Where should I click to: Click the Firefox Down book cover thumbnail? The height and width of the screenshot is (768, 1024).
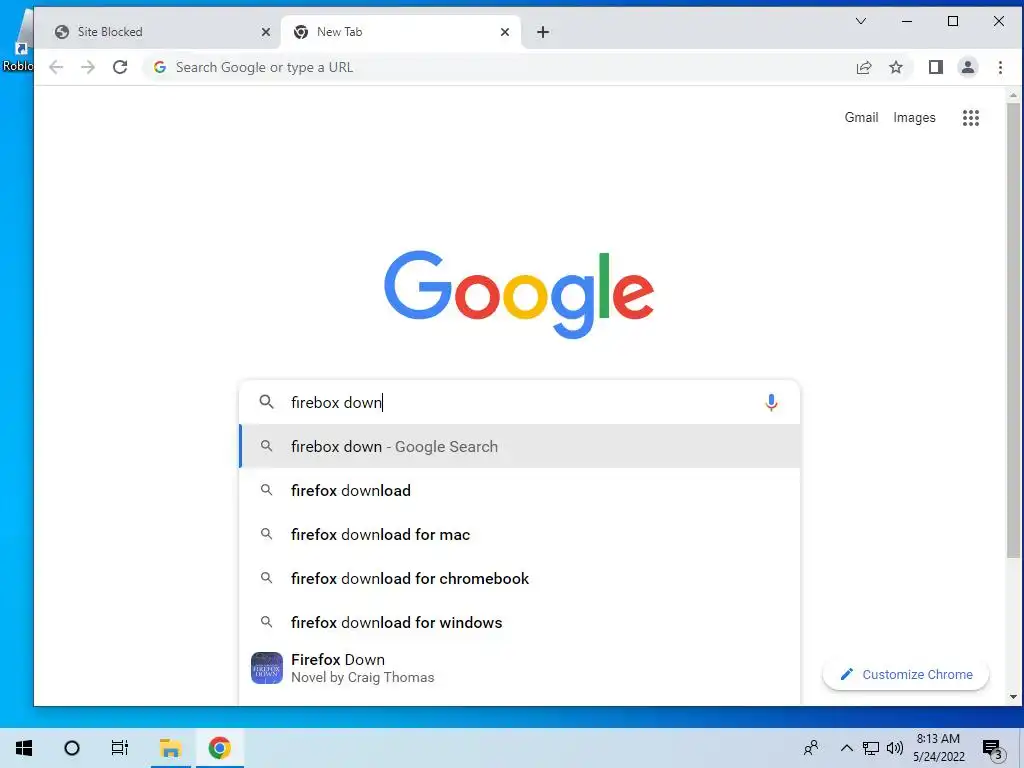(266, 668)
